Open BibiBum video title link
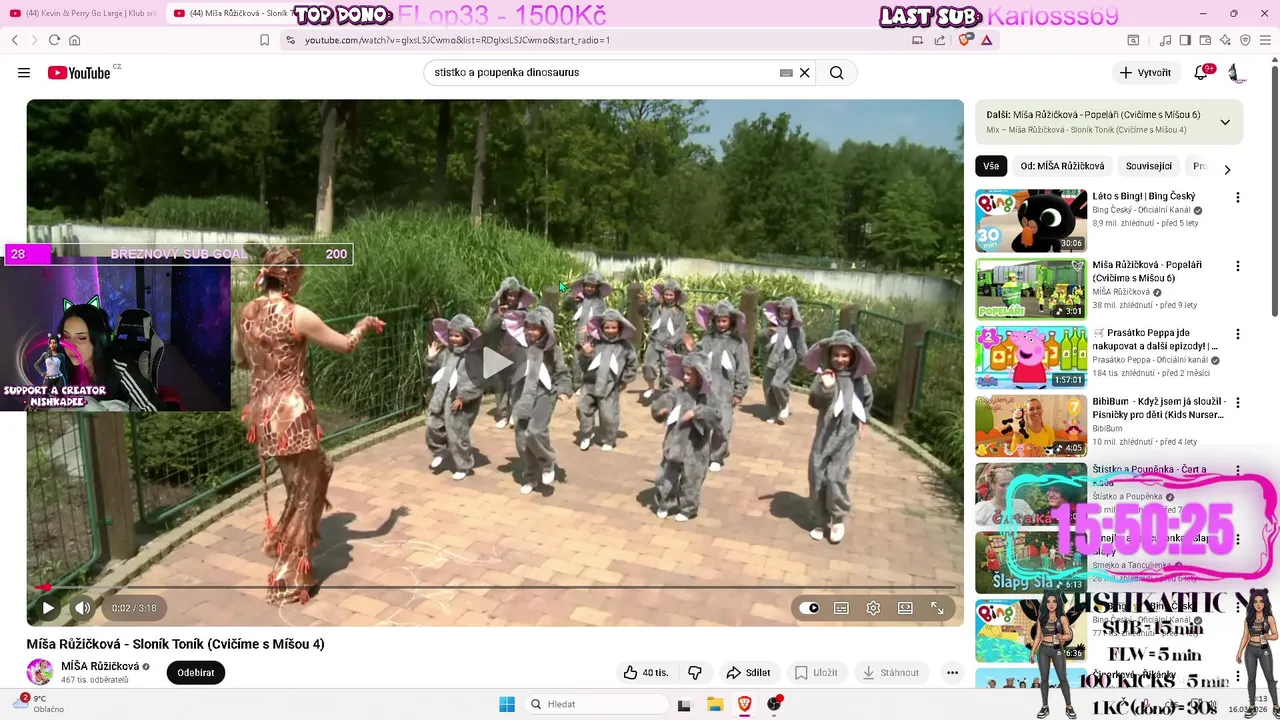This screenshot has width=1280, height=720. [x=1158, y=408]
